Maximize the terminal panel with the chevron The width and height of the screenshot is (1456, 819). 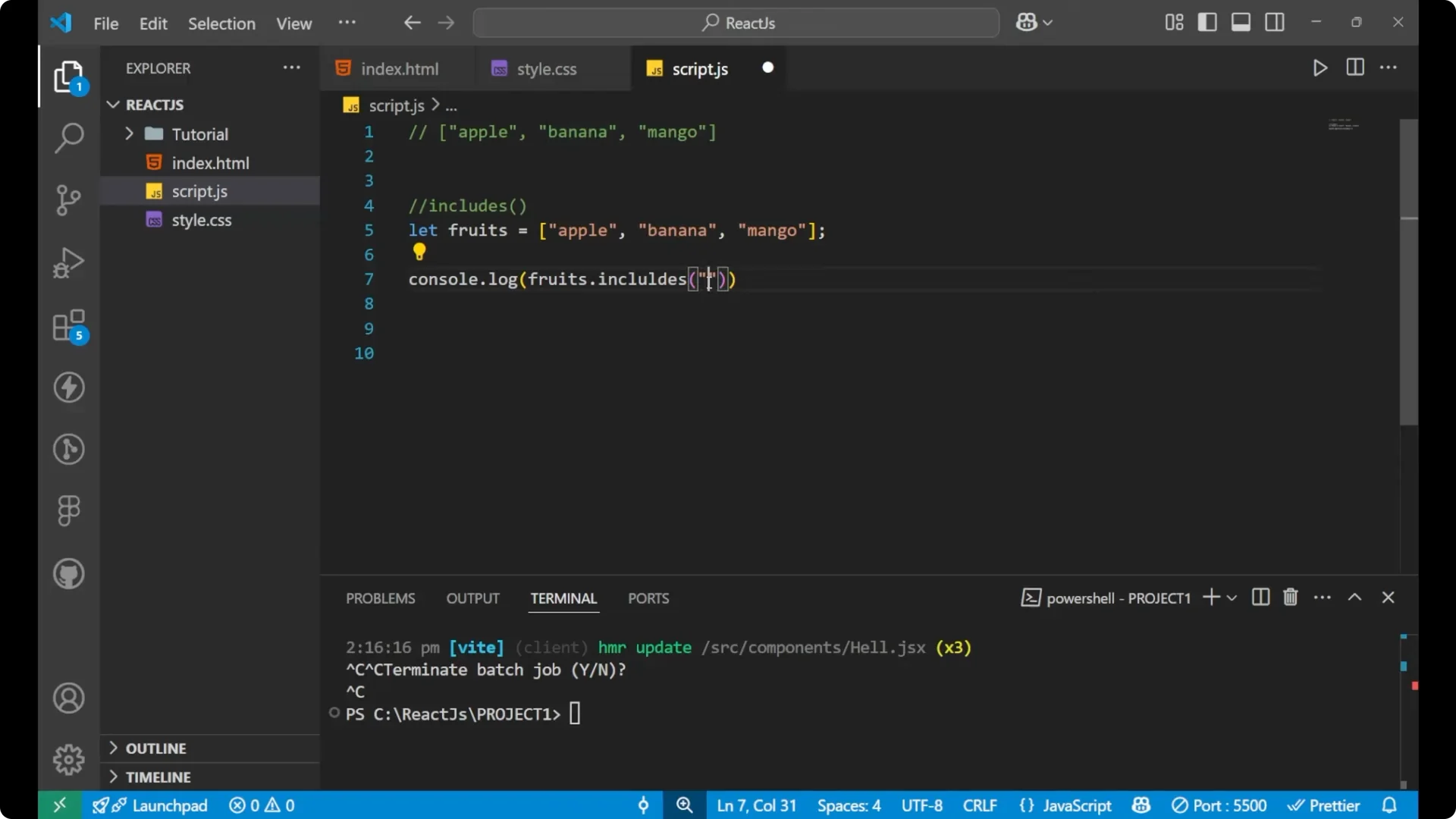point(1355,598)
